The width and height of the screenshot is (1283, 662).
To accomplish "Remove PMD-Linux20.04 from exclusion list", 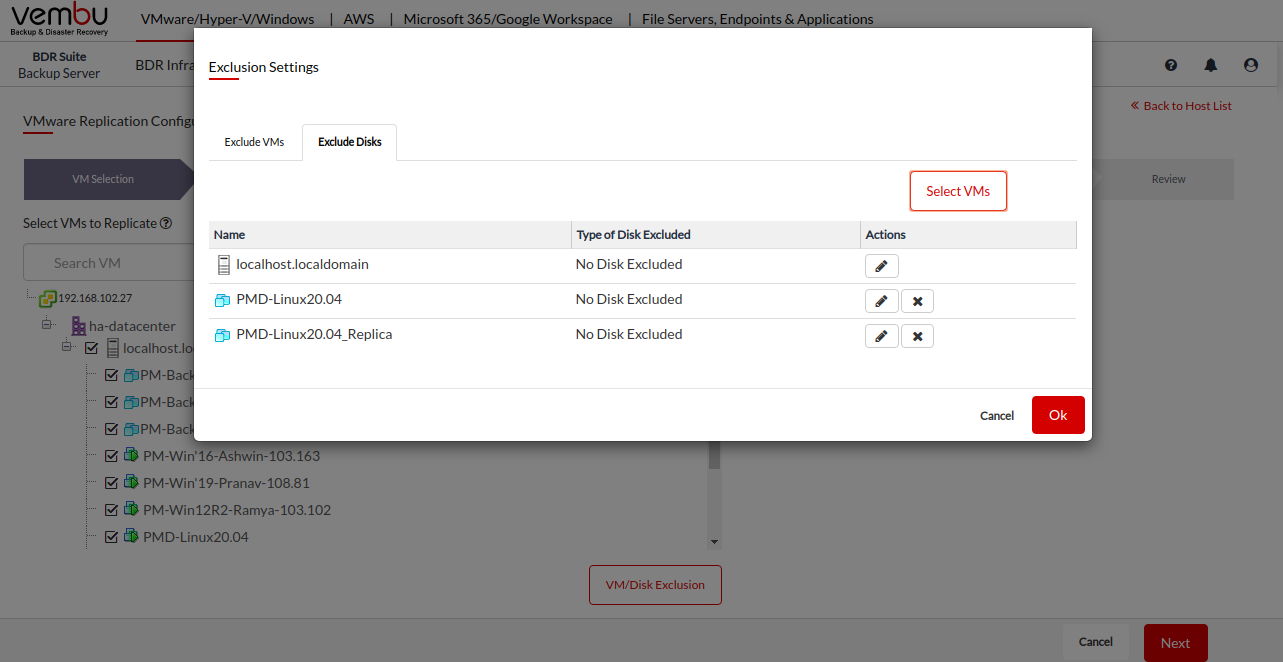I will click(x=917, y=301).
